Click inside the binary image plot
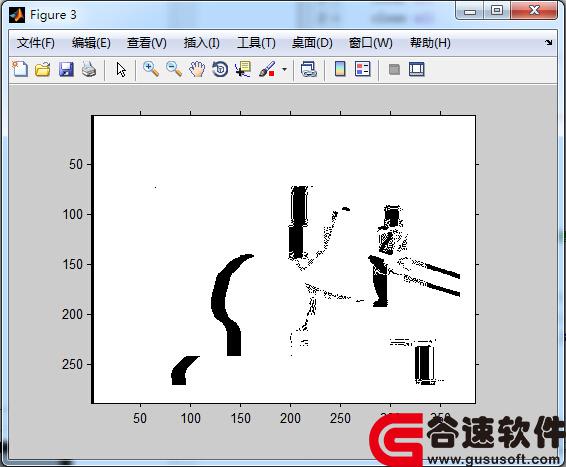Image resolution: width=566 pixels, height=467 pixels. click(284, 259)
